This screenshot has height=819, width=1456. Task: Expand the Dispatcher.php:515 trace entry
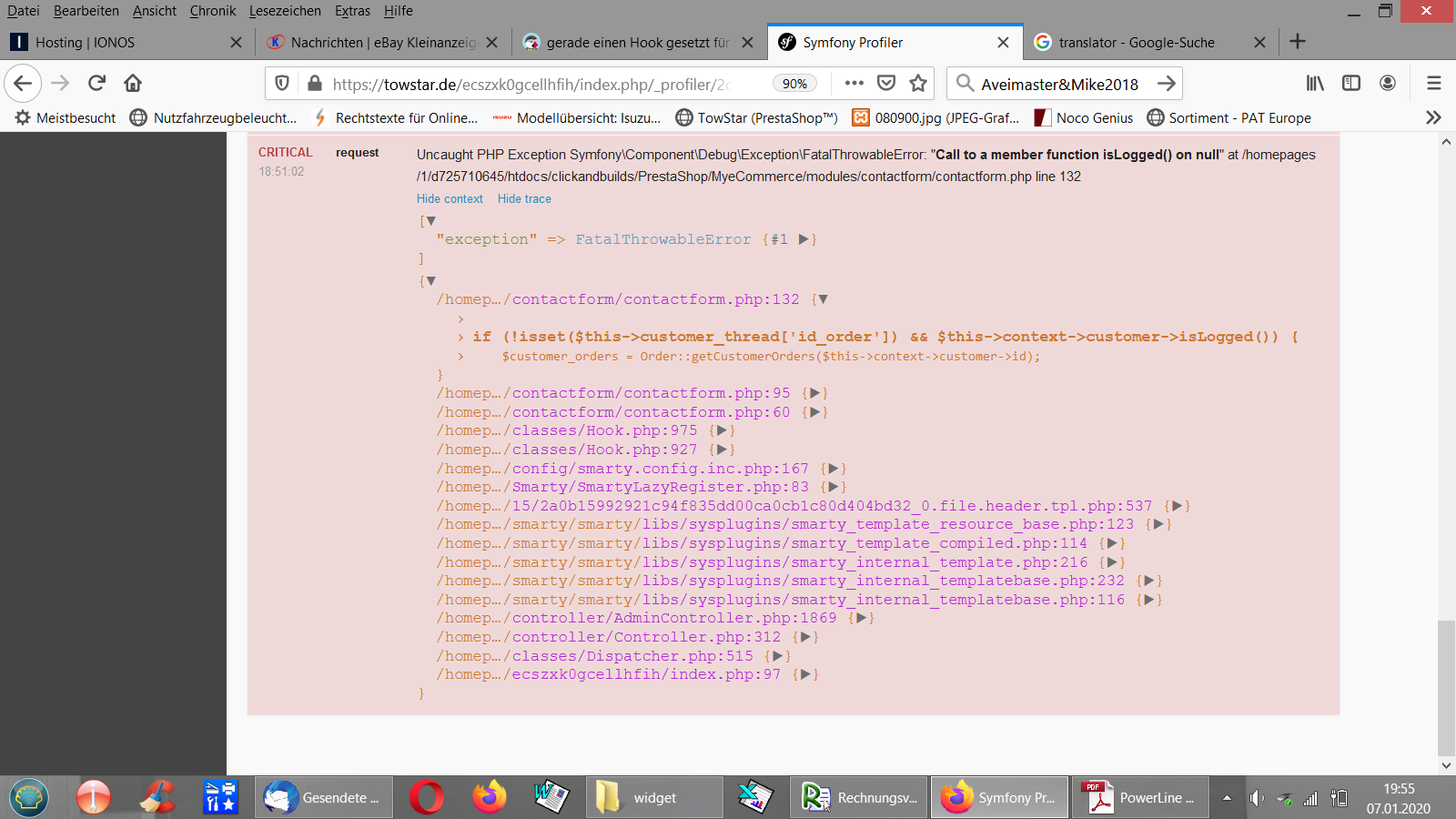click(x=777, y=656)
